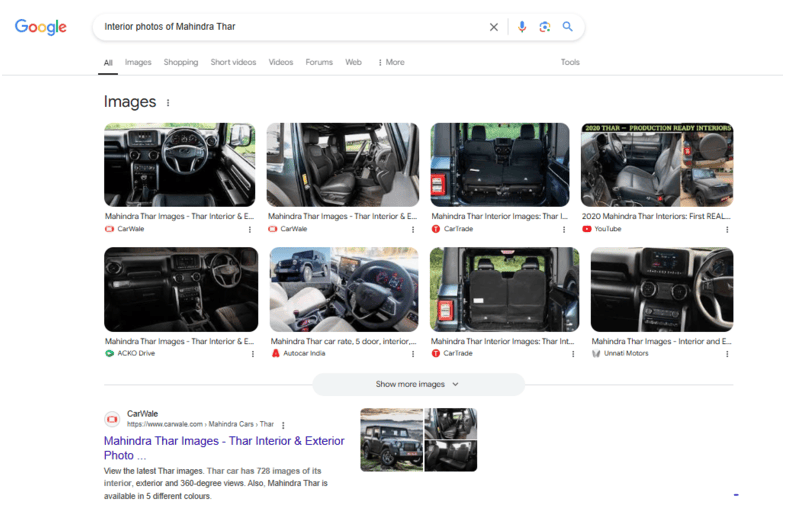Viewport: 786px width, 515px height.
Task: Click the Google logo
Action: tap(41, 27)
